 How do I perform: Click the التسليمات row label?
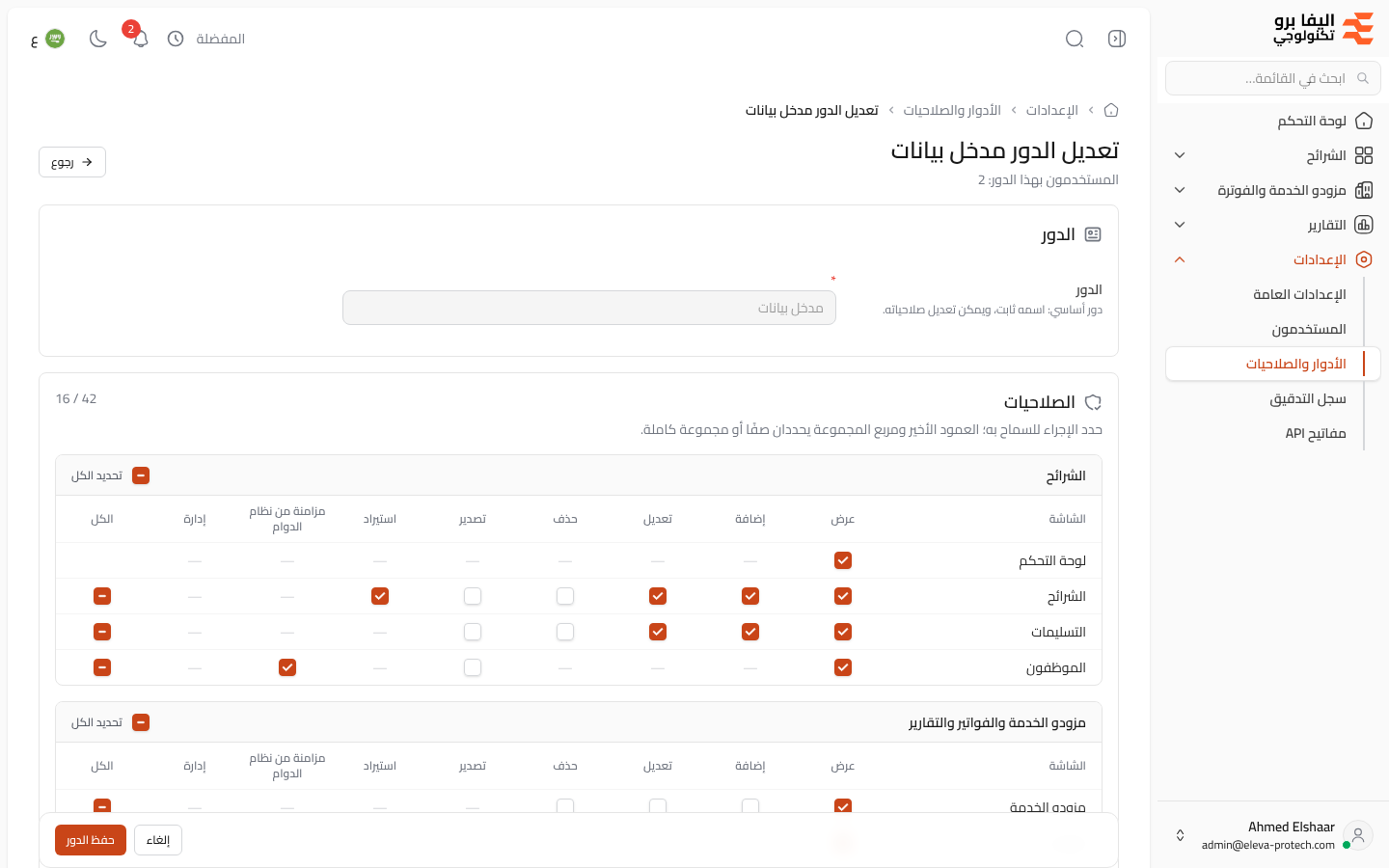click(1058, 632)
